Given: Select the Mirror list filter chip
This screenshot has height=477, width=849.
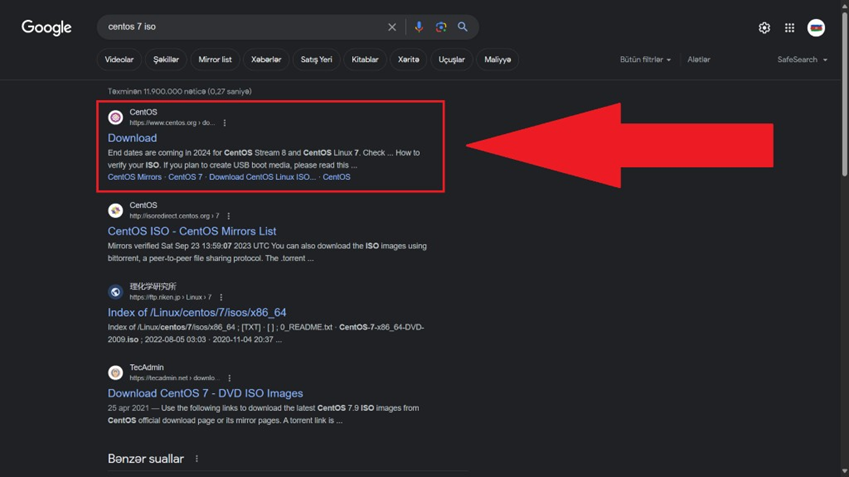Looking at the screenshot, I should [215, 60].
